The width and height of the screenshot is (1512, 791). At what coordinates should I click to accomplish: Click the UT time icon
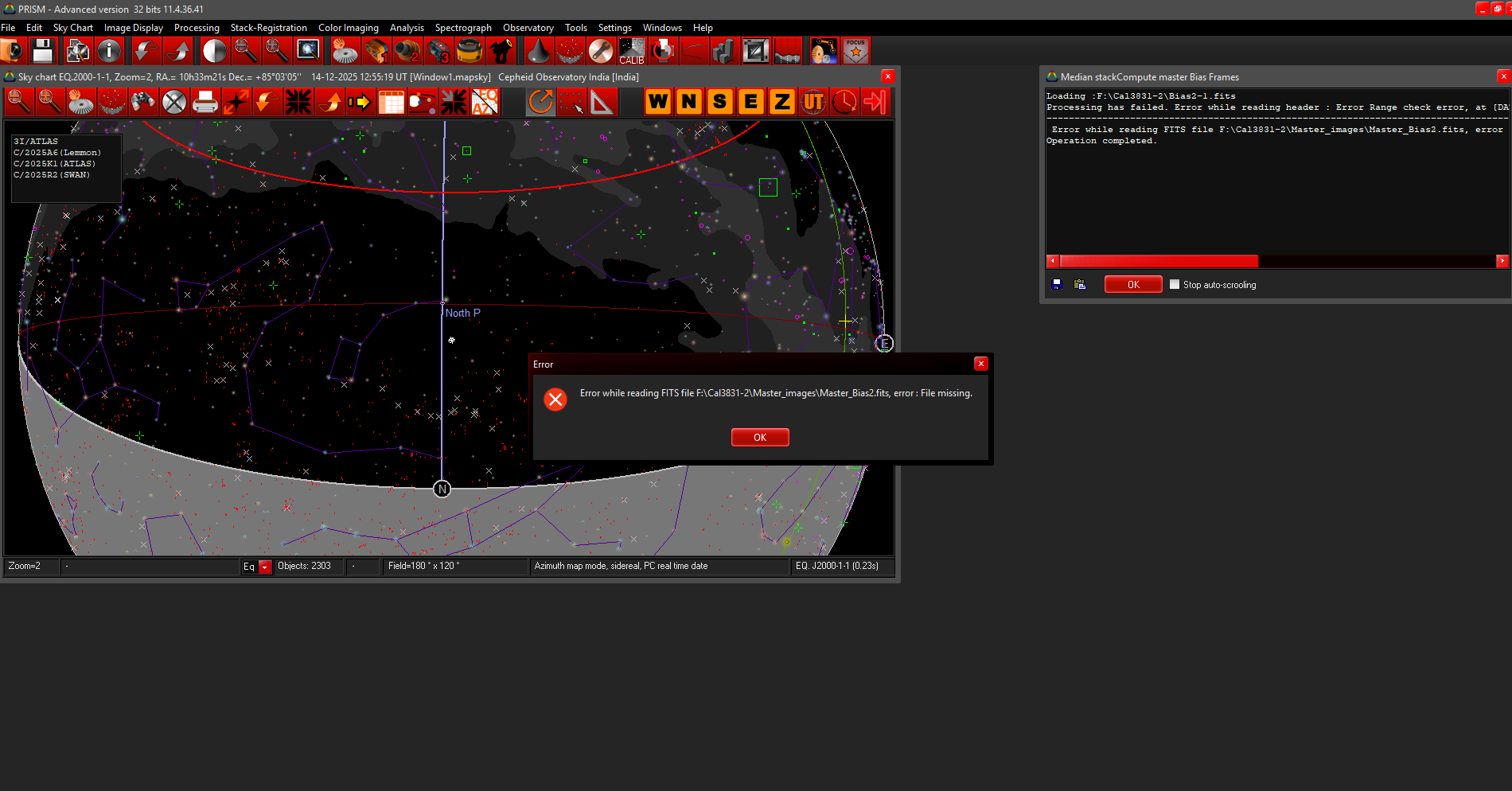(813, 102)
